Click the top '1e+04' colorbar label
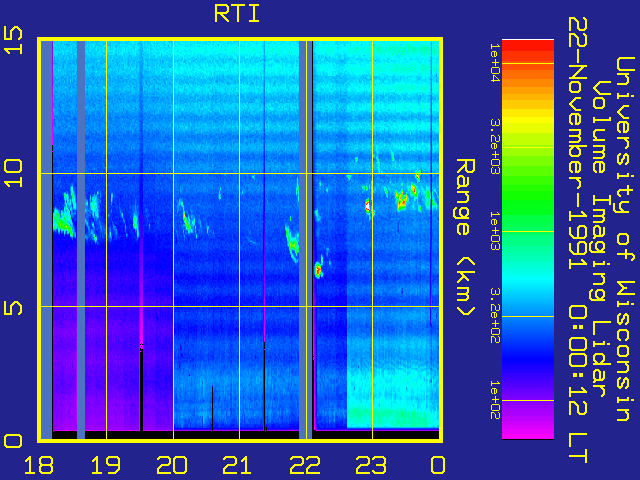The image size is (640, 480). coord(495,63)
